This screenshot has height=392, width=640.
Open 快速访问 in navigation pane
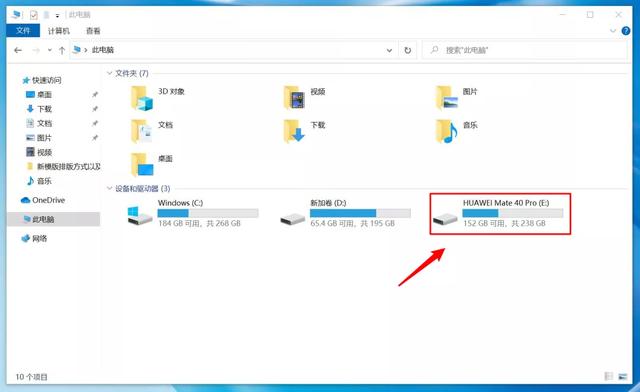click(x=42, y=80)
